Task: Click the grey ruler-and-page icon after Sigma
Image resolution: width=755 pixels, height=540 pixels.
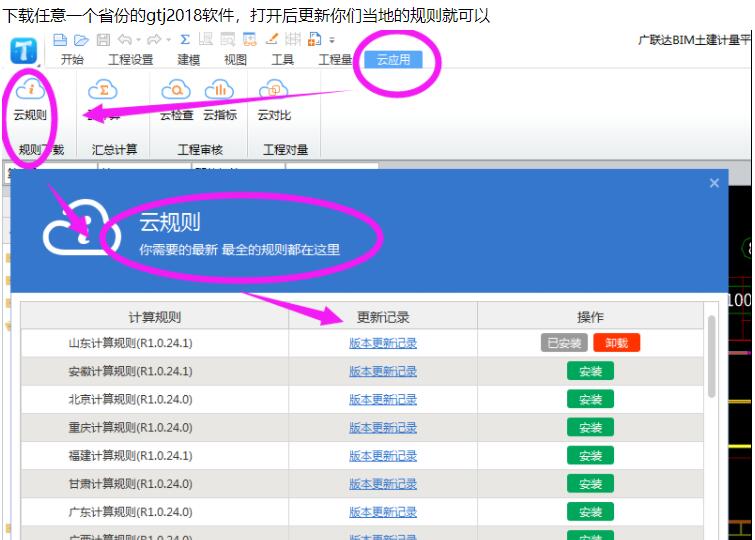Action: coord(206,40)
